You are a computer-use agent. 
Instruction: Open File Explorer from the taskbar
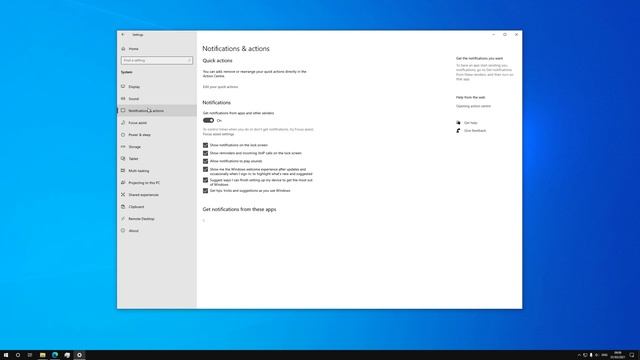click(x=42, y=355)
